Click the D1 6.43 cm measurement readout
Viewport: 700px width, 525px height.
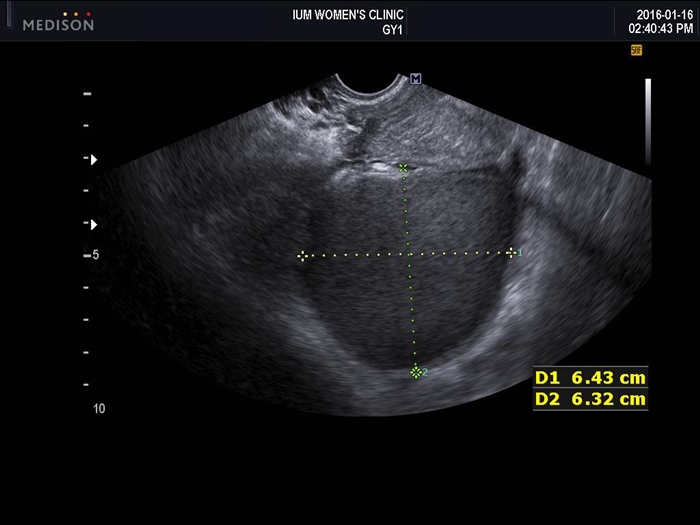590,378
